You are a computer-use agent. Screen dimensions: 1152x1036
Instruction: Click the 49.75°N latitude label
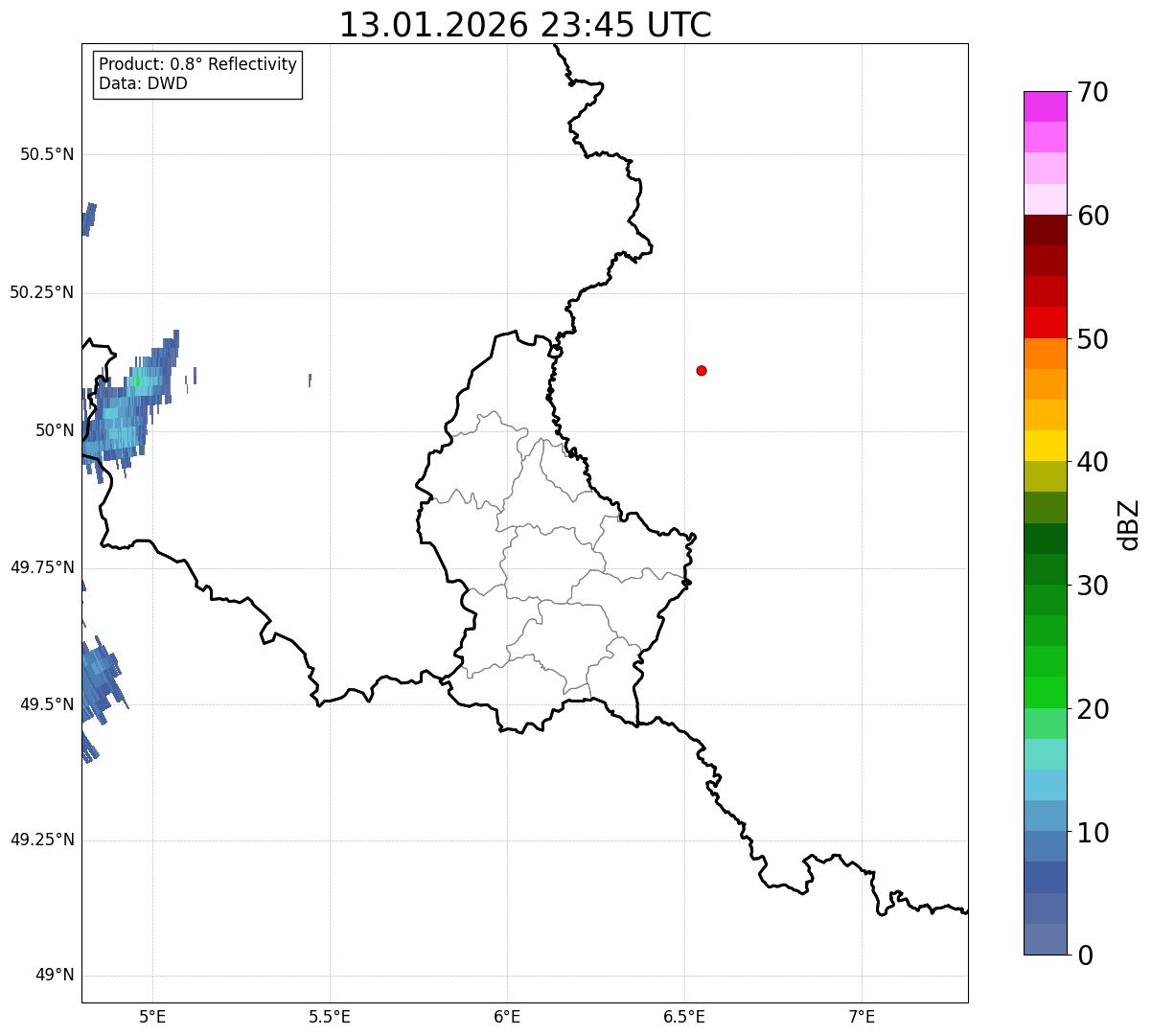(x=41, y=567)
